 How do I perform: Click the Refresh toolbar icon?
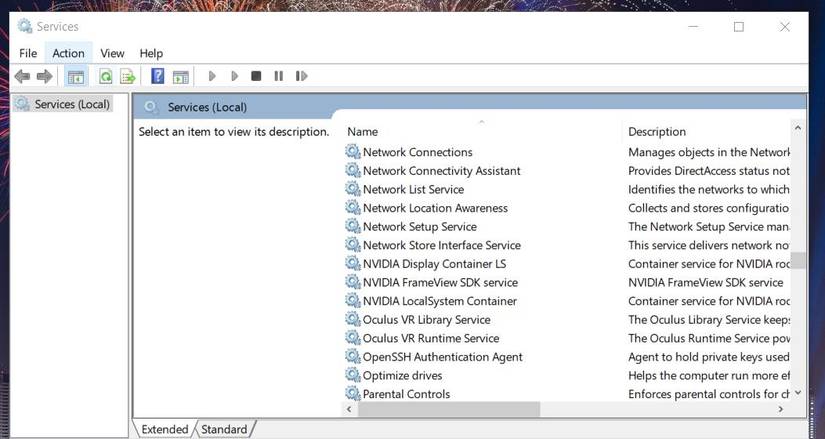point(106,77)
